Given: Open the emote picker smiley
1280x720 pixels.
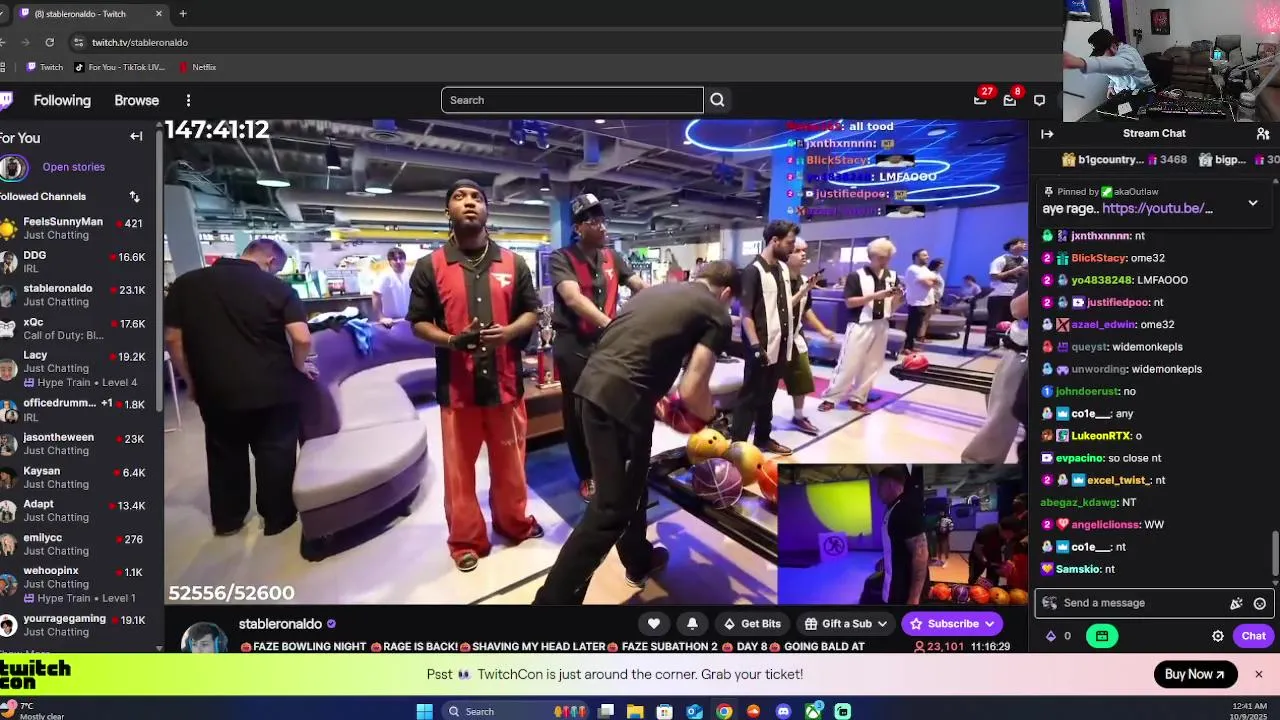Looking at the screenshot, I should coord(1260,603).
